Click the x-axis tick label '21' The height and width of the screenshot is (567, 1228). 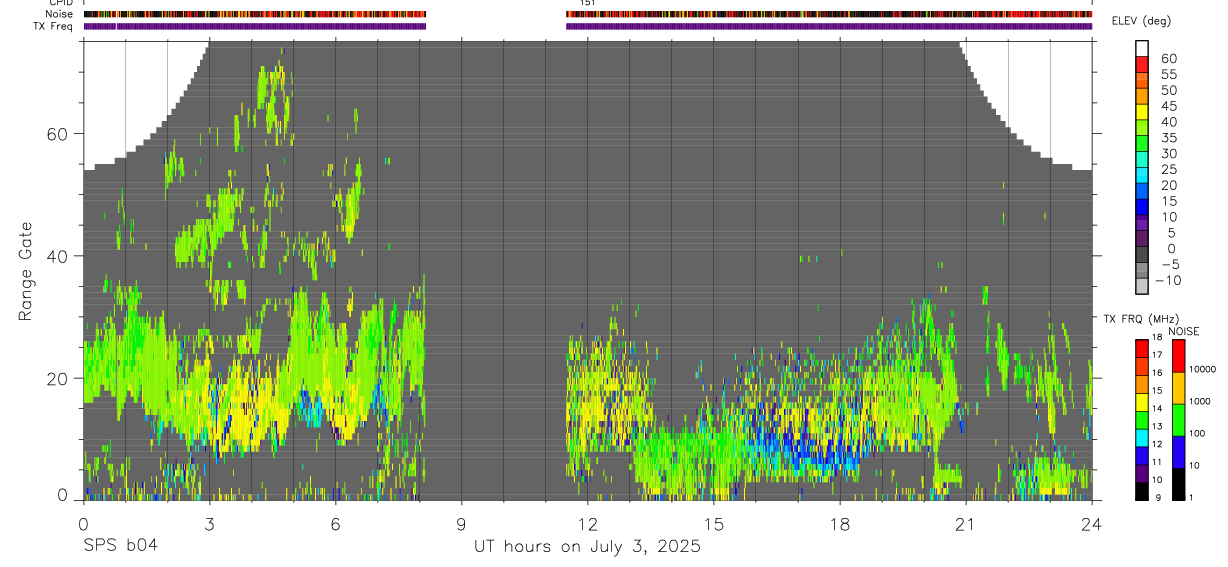click(x=965, y=523)
